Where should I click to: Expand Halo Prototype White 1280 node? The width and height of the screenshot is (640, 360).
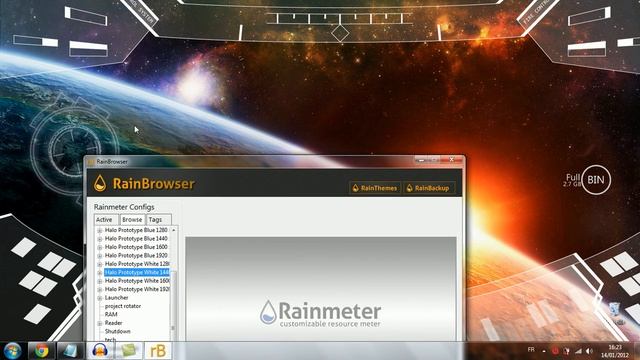(100, 264)
